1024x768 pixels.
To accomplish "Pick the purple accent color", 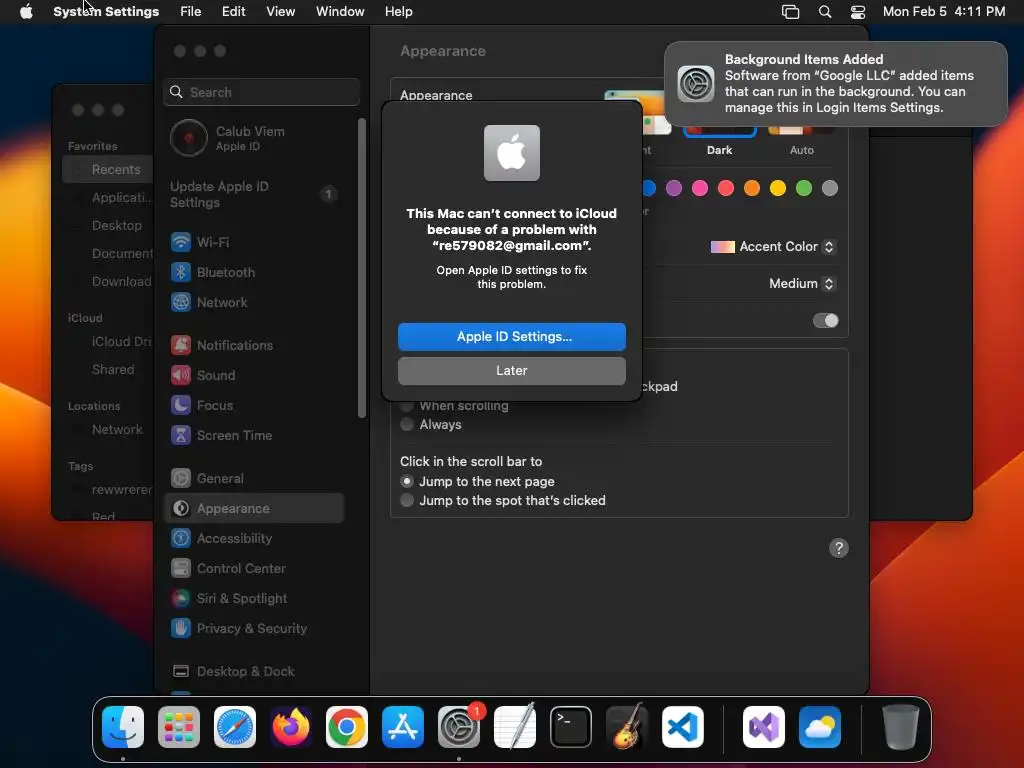I will click(673, 188).
